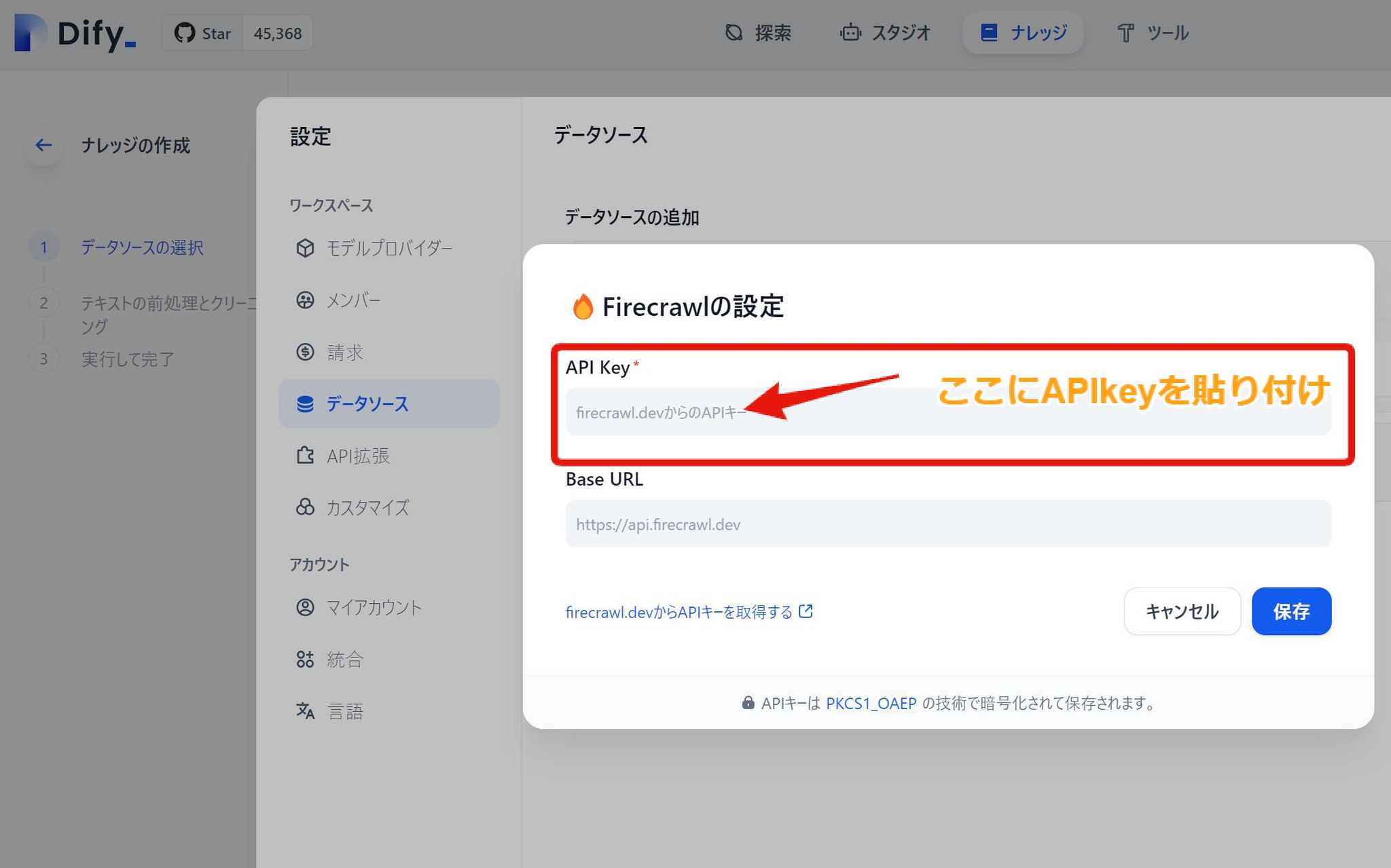The image size is (1391, 868).
Task: Click the back arrow beside ナレッジの作成
Action: (44, 145)
